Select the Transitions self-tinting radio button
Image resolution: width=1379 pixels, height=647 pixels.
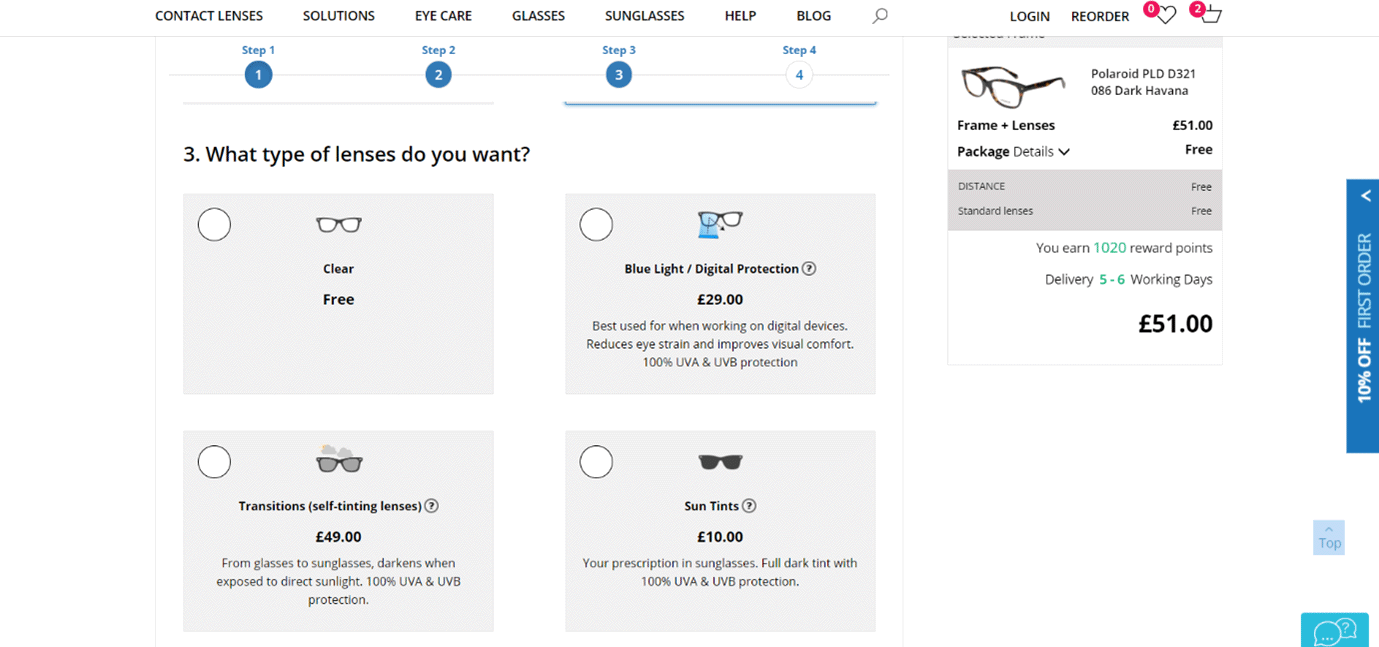pos(214,462)
